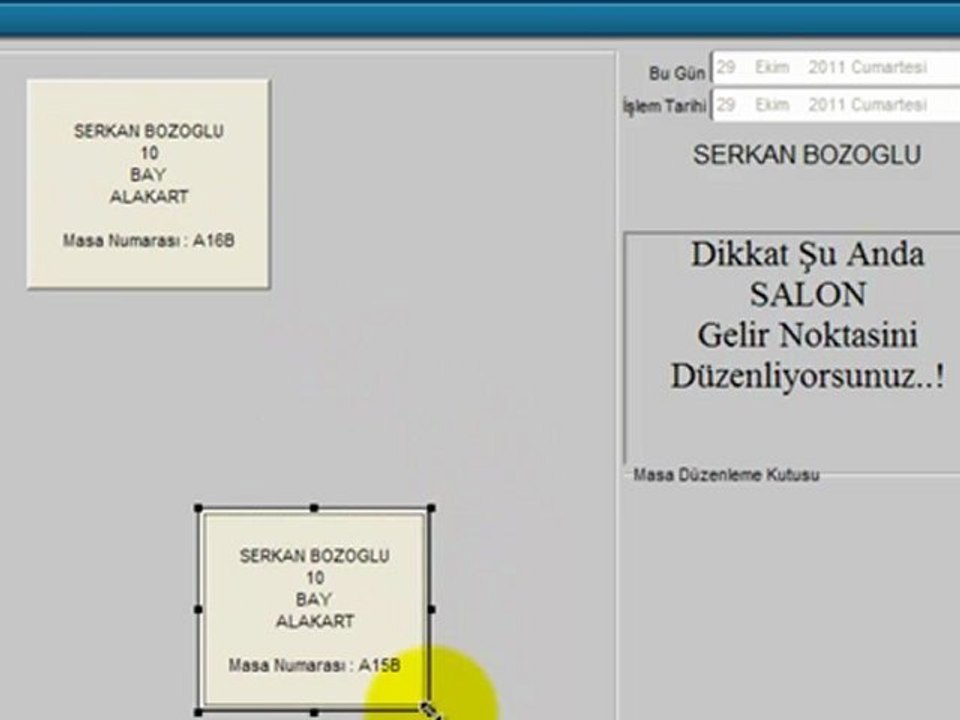This screenshot has height=720, width=960.
Task: Click the right-middle resize handle of table A15B
Action: (431, 609)
